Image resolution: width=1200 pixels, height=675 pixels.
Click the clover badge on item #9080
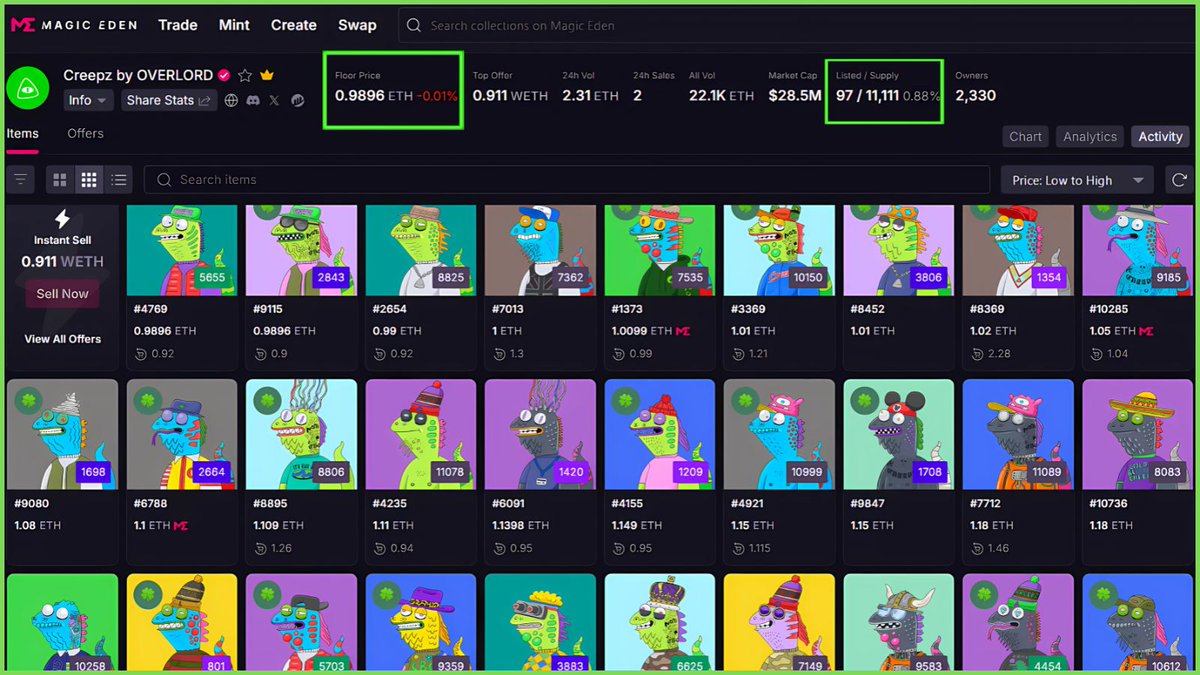click(26, 400)
